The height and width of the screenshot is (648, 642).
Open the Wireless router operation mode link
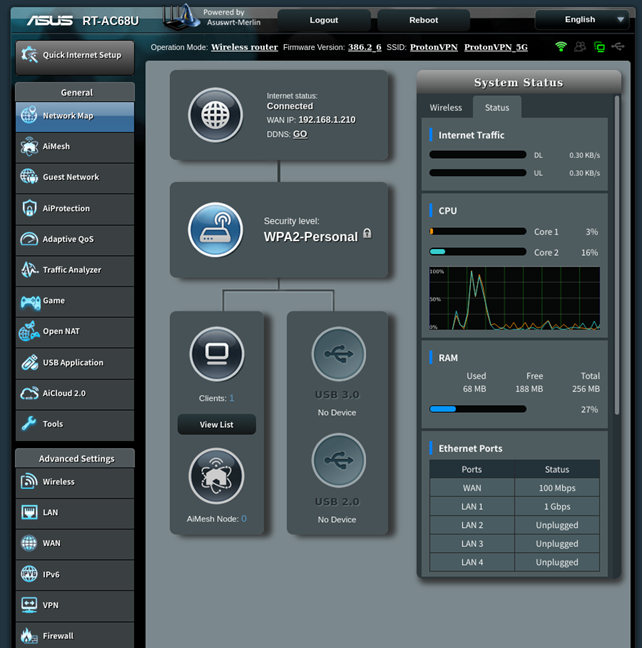[x=244, y=47]
